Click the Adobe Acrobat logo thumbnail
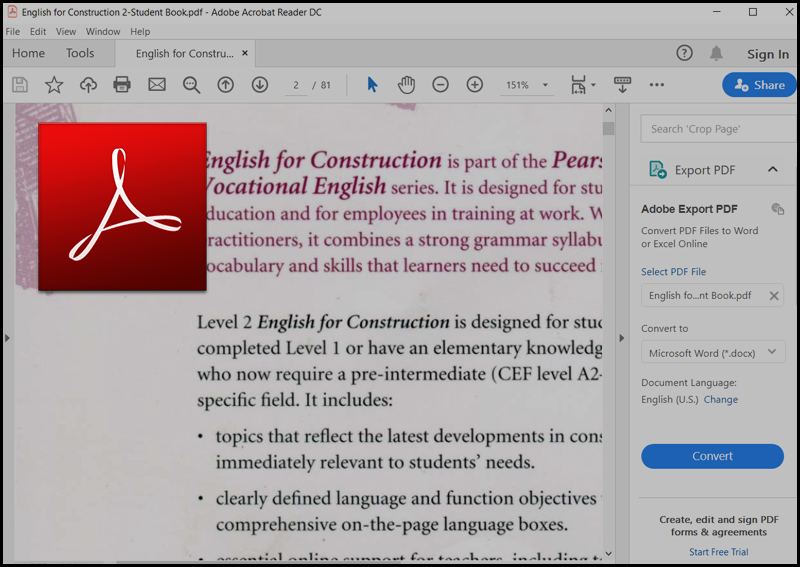The height and width of the screenshot is (567, 800). (122, 207)
